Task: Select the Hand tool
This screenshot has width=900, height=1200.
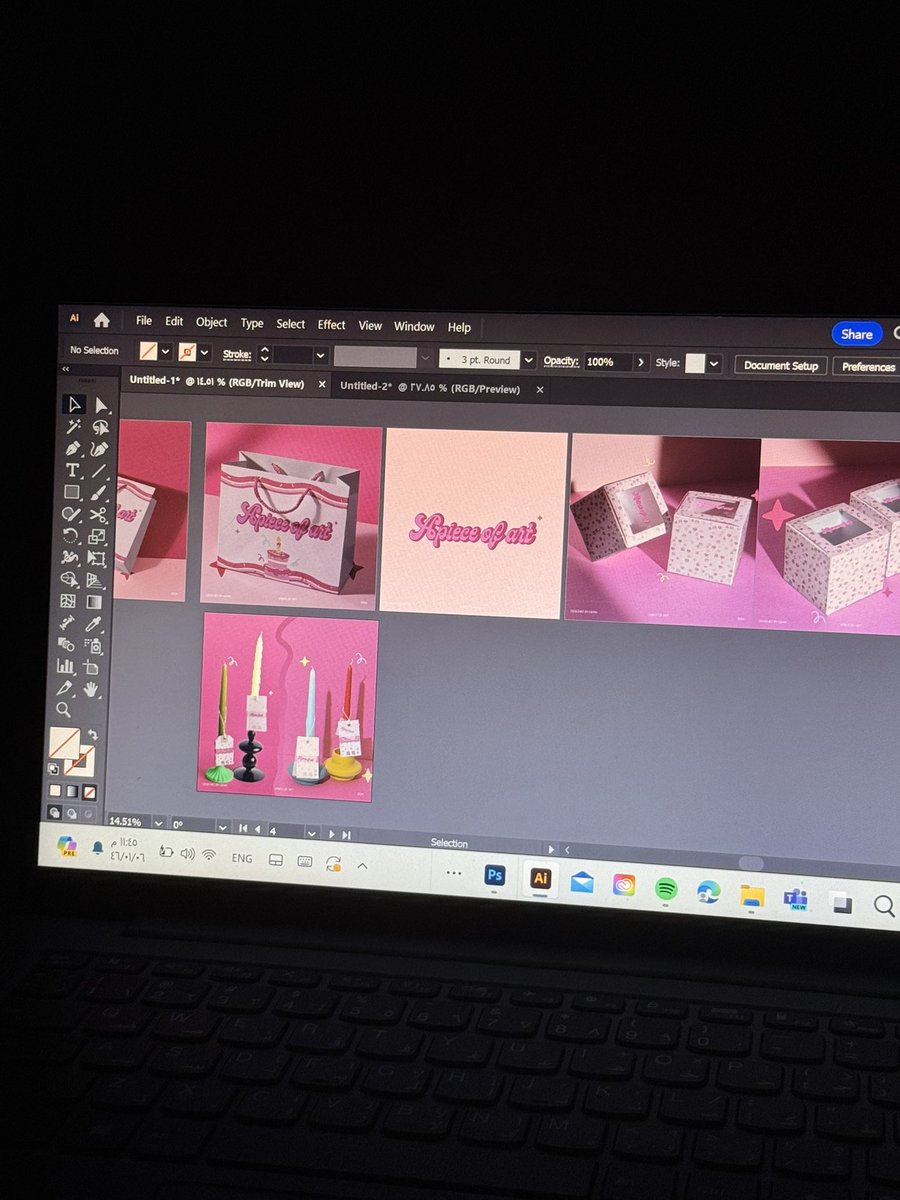Action: pyautogui.click(x=91, y=689)
